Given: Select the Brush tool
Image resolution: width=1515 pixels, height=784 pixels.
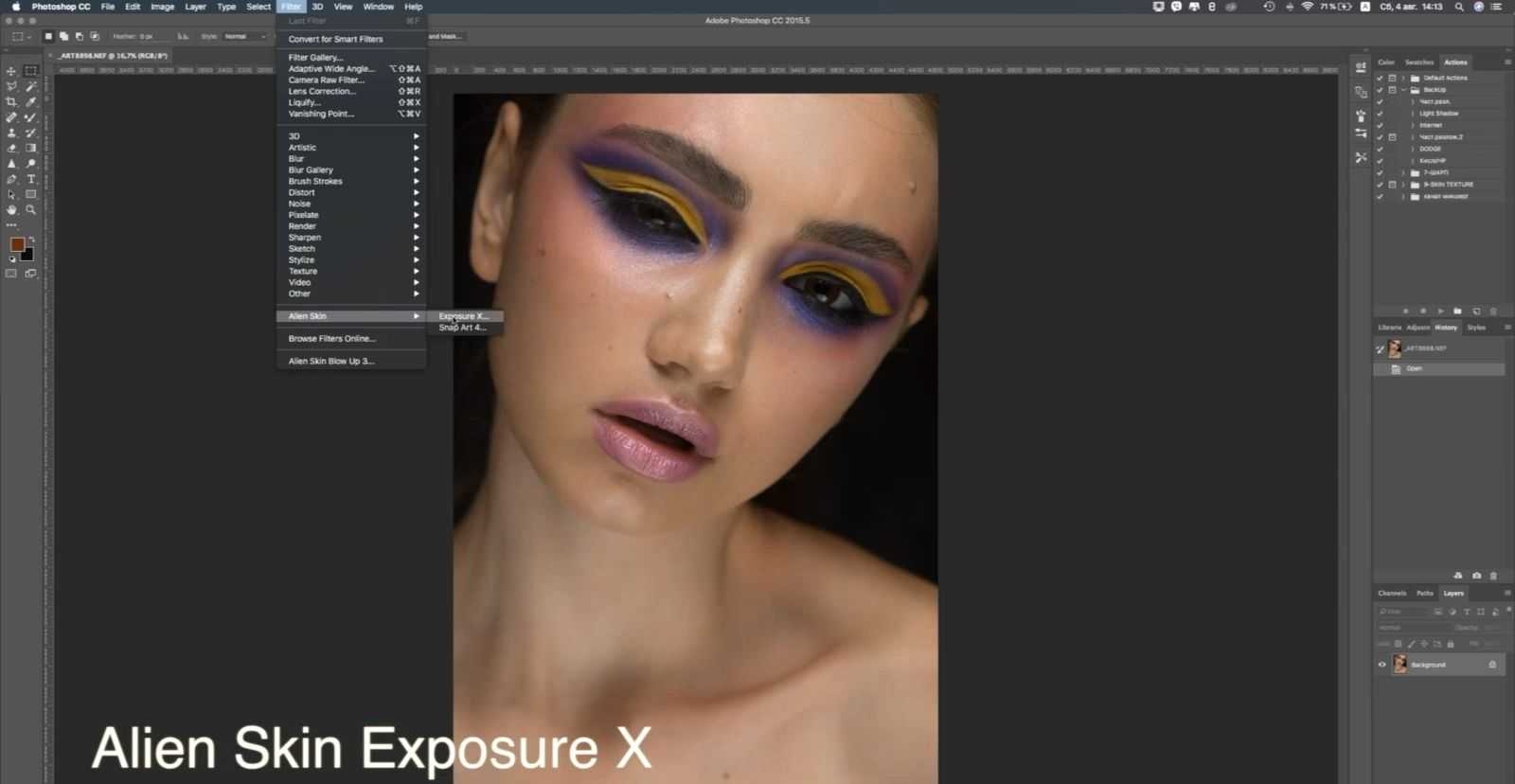Looking at the screenshot, I should tap(30, 117).
